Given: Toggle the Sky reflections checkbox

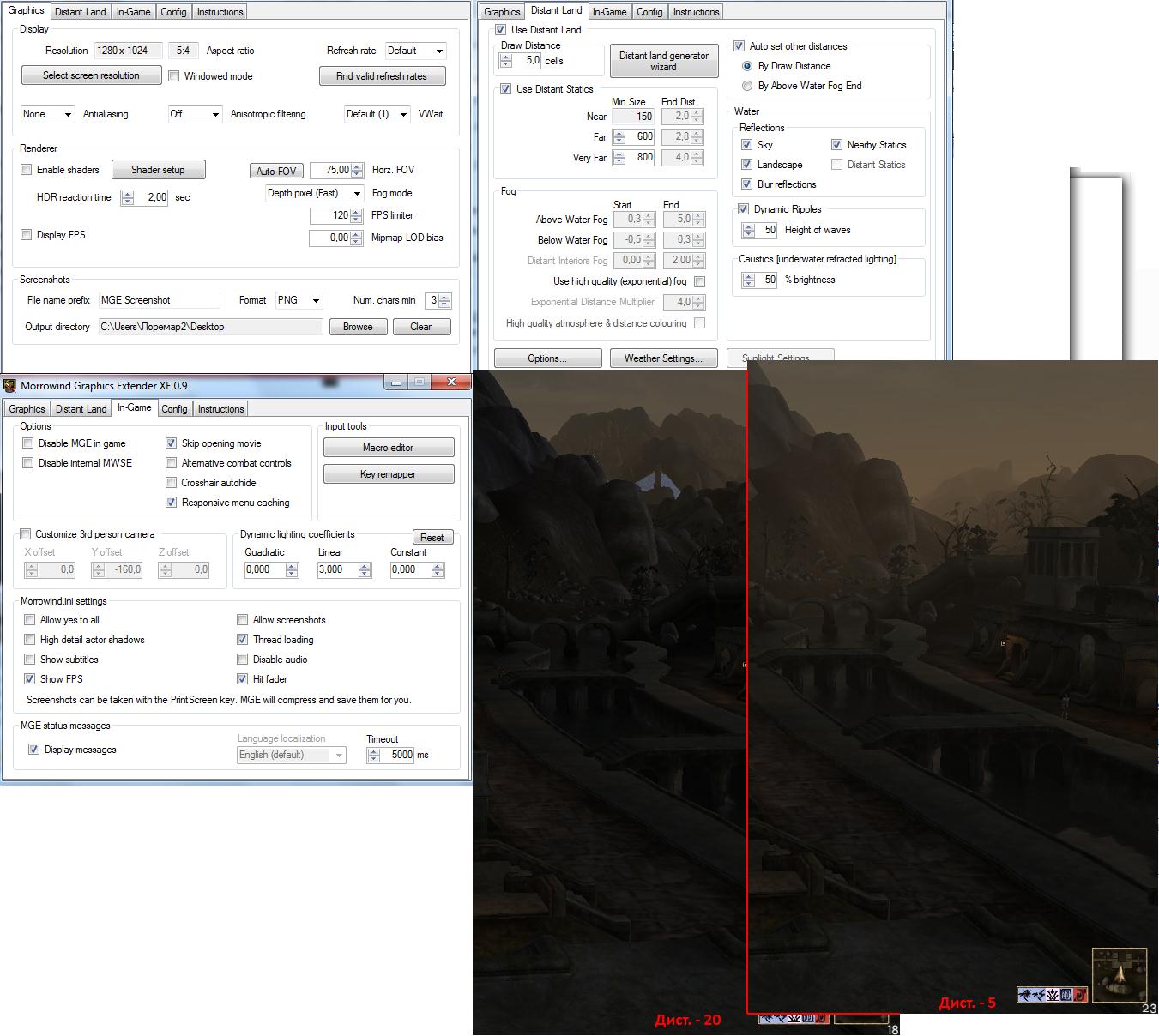Looking at the screenshot, I should click(x=746, y=145).
